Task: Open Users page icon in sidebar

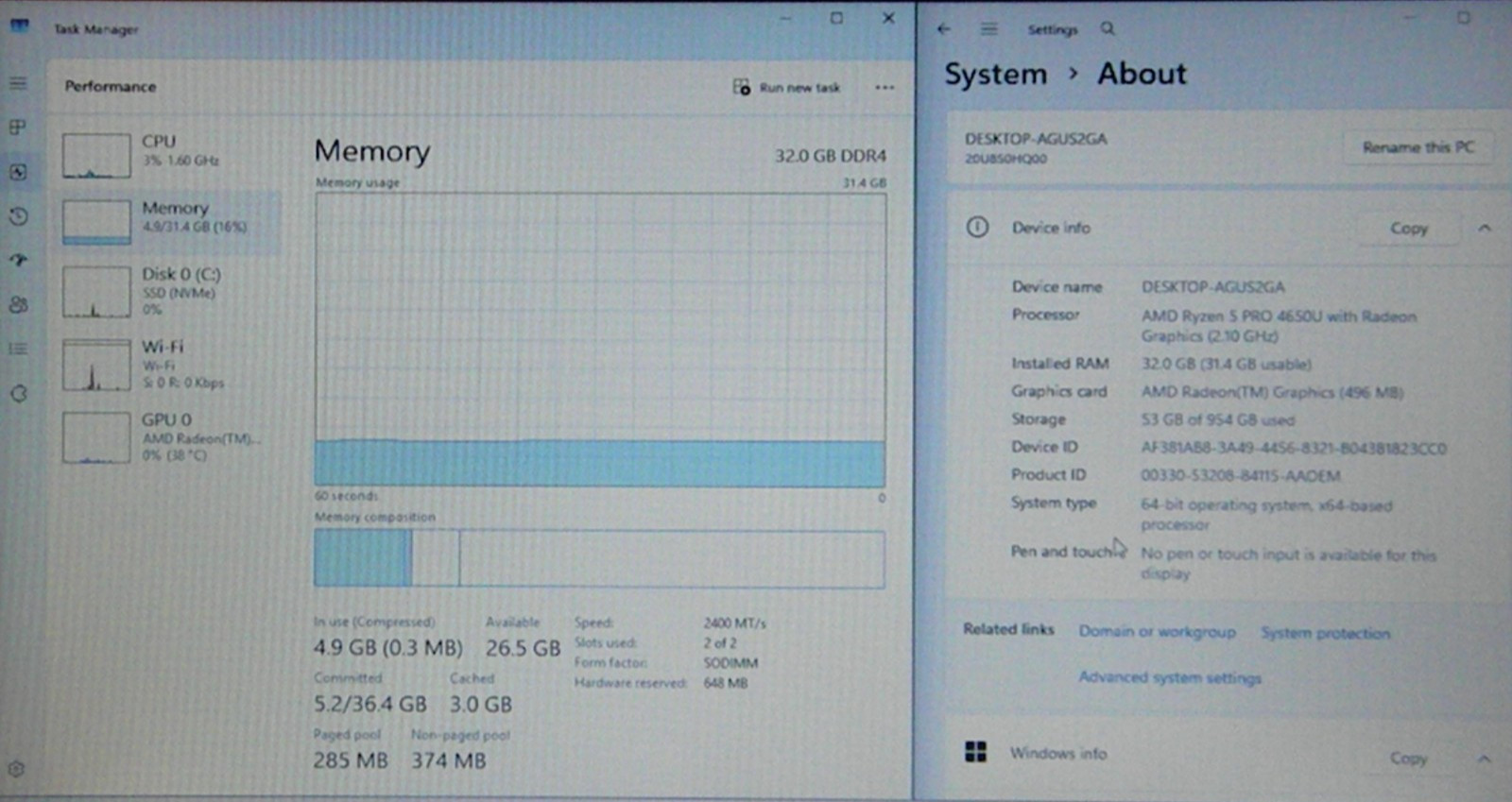Action: (x=18, y=304)
